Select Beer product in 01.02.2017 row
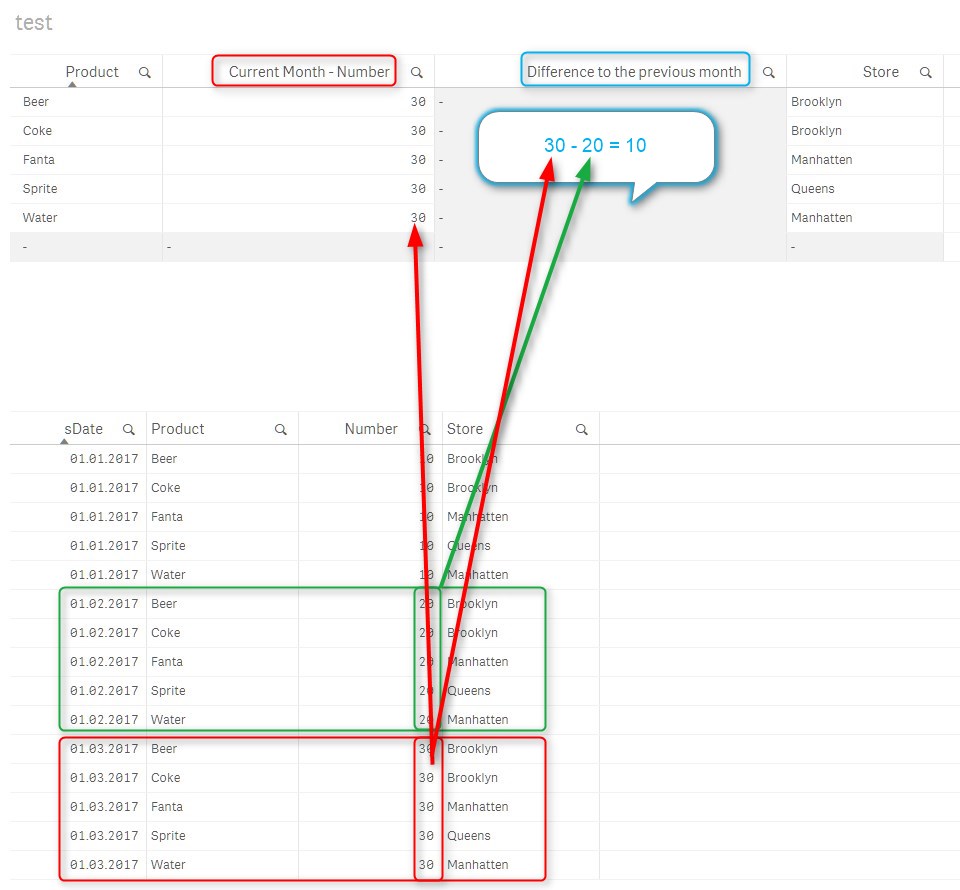The width and height of the screenshot is (960, 890). pyautogui.click(x=164, y=604)
